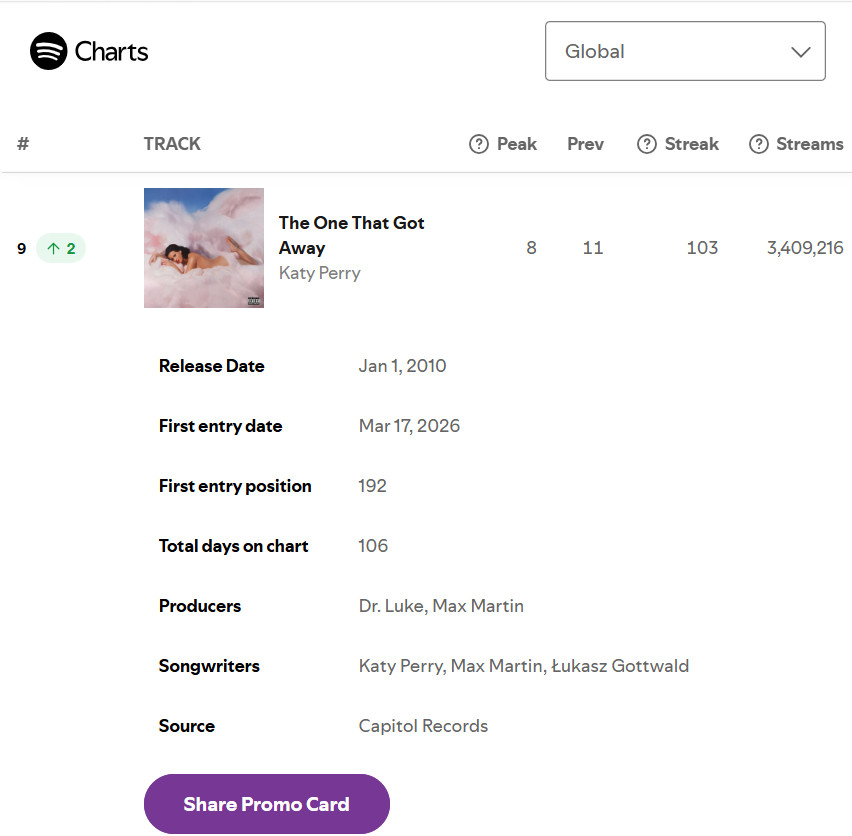Image resolution: width=852 pixels, height=836 pixels.
Task: Open the Global region dropdown
Action: point(685,51)
